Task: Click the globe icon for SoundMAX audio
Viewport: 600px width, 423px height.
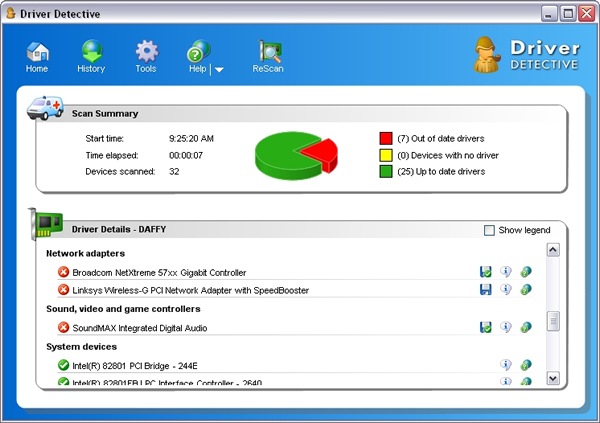Action: click(526, 327)
